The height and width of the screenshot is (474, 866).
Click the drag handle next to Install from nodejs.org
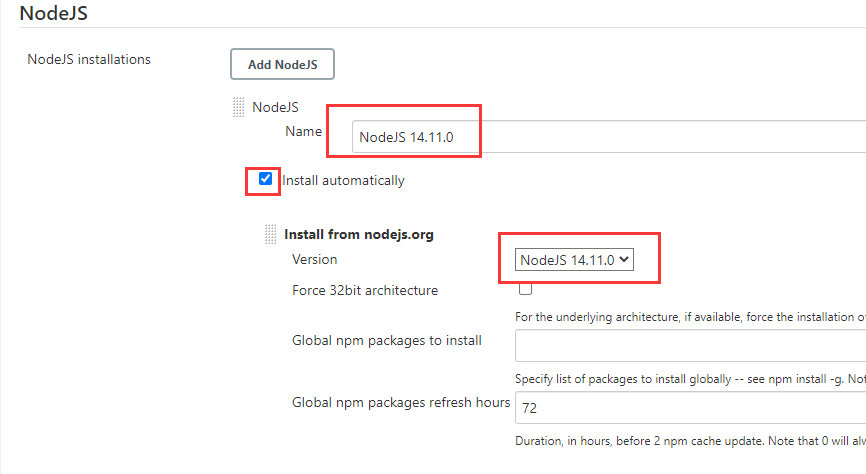point(270,234)
